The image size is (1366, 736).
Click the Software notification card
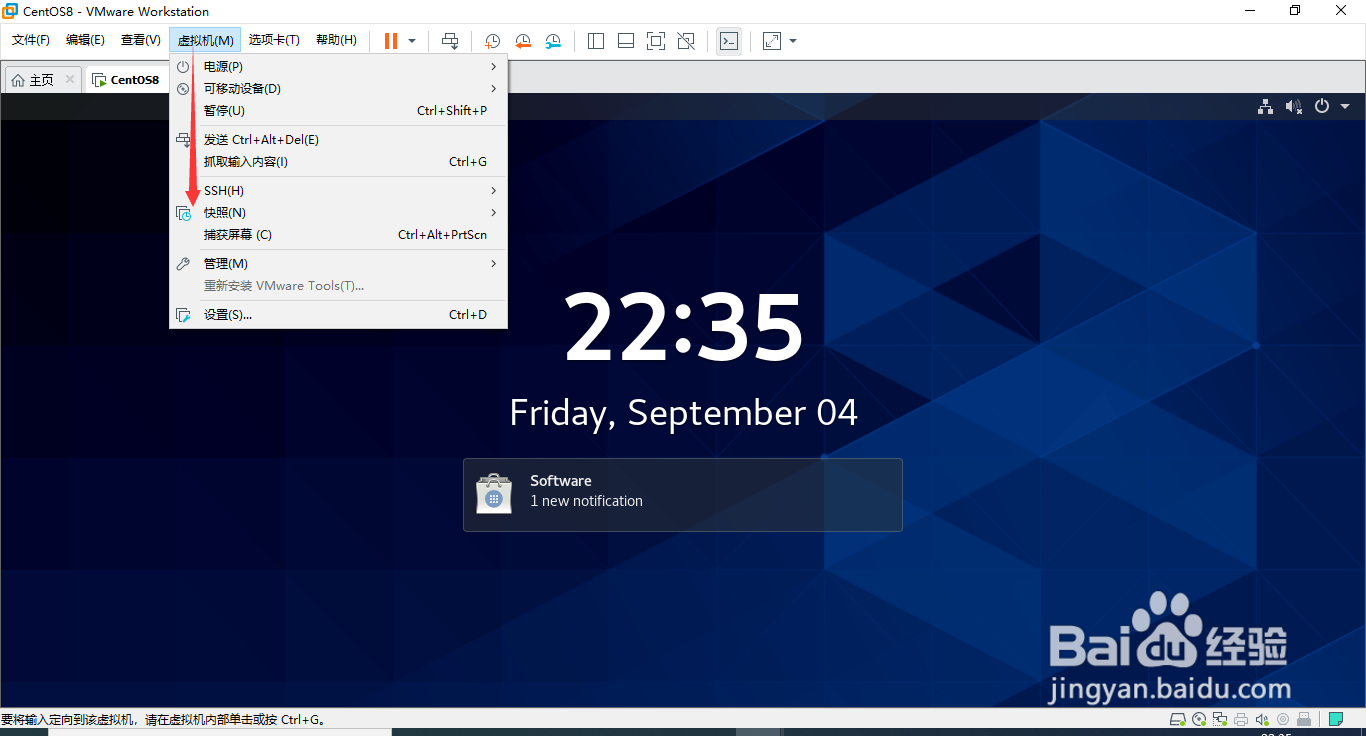pos(683,494)
